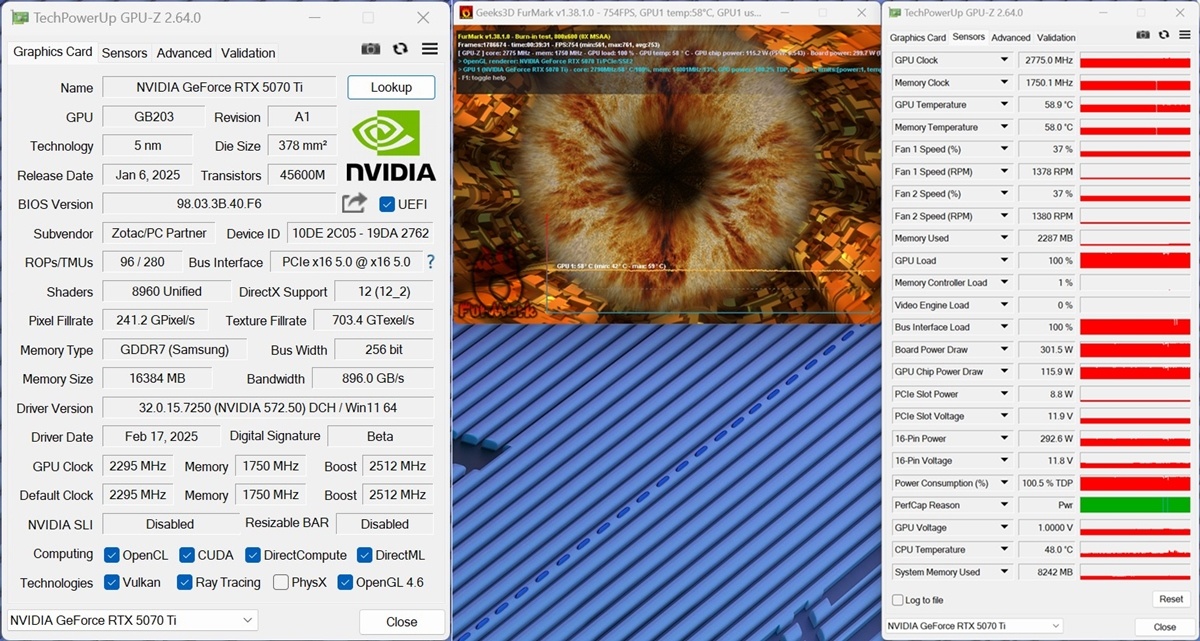The height and width of the screenshot is (641, 1200).
Task: Expand the Board Power Draw sensor dropdown
Action: [1004, 349]
